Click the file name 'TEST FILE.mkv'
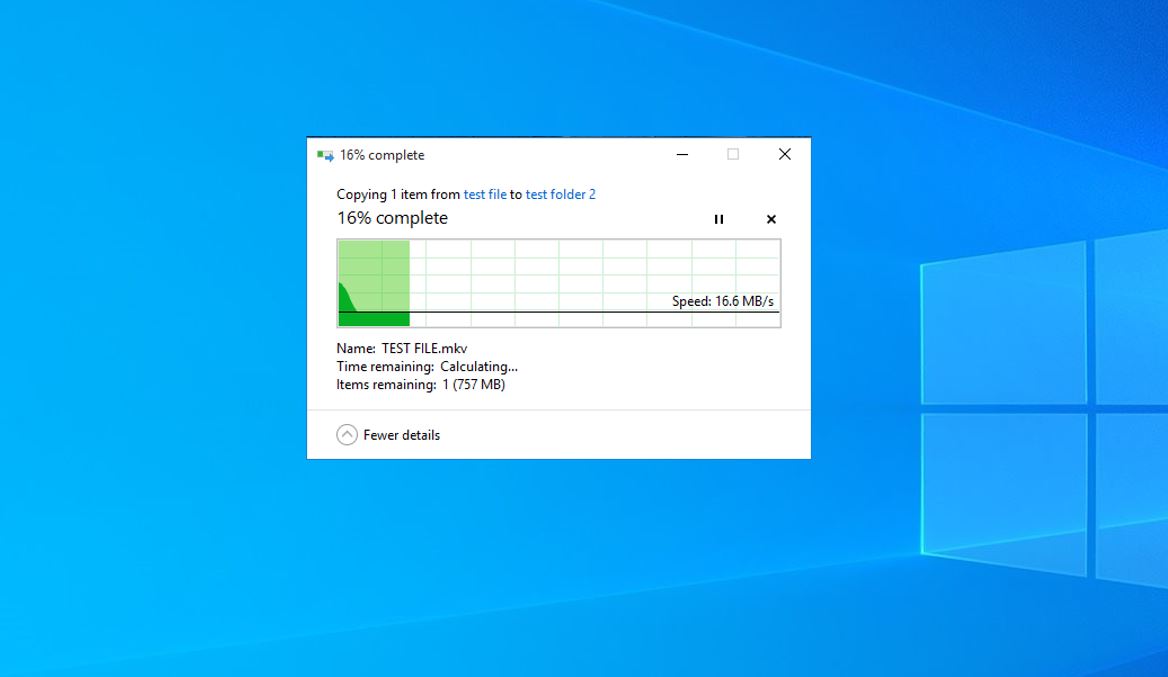 point(425,349)
